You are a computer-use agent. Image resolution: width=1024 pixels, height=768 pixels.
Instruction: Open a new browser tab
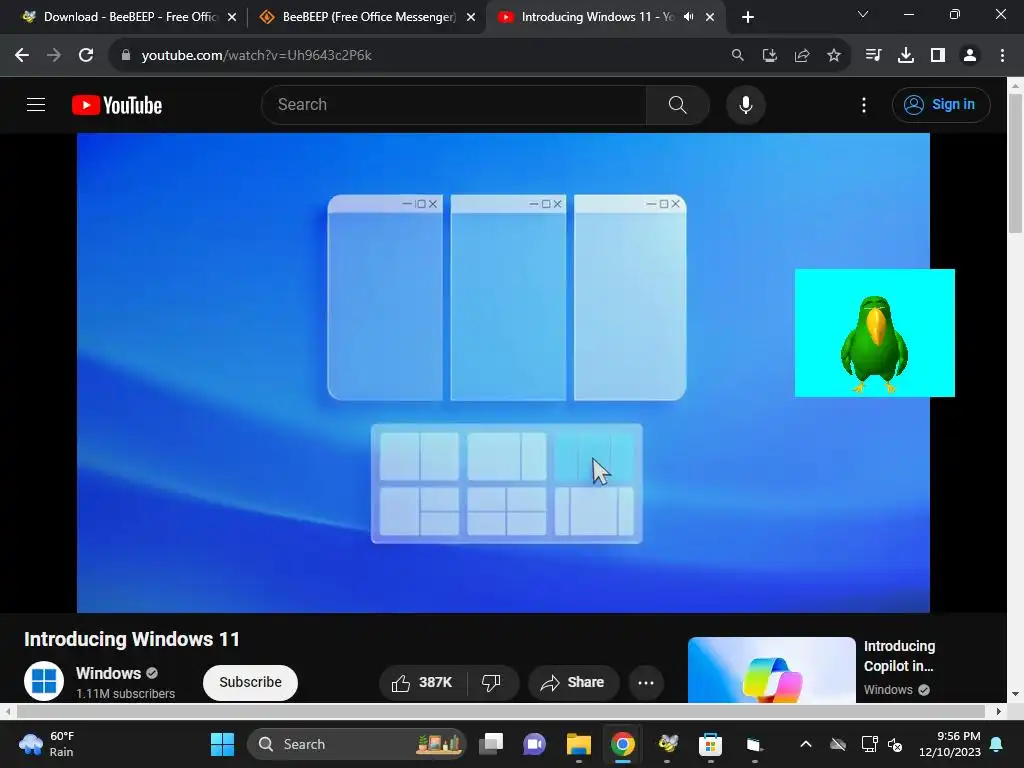(748, 17)
